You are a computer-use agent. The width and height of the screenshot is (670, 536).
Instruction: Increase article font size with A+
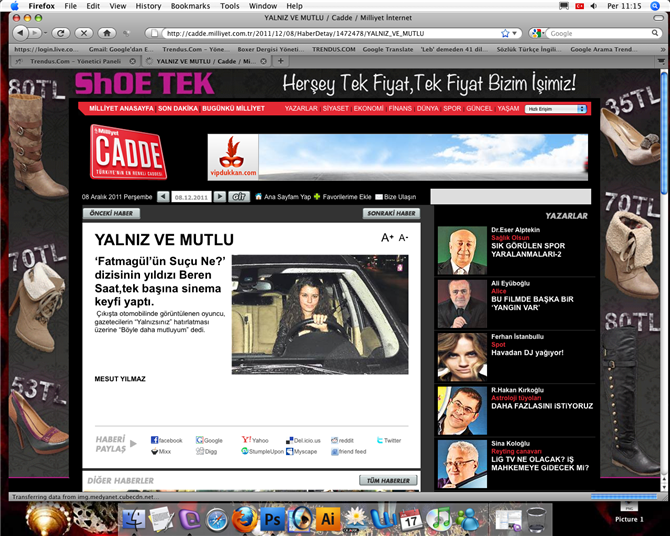387,237
